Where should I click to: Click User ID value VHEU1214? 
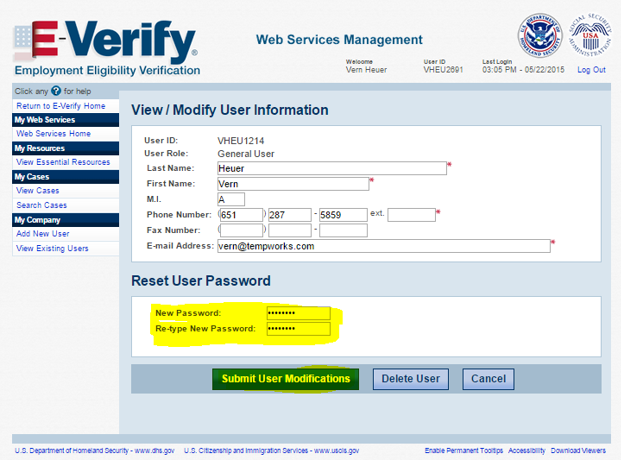click(x=241, y=141)
